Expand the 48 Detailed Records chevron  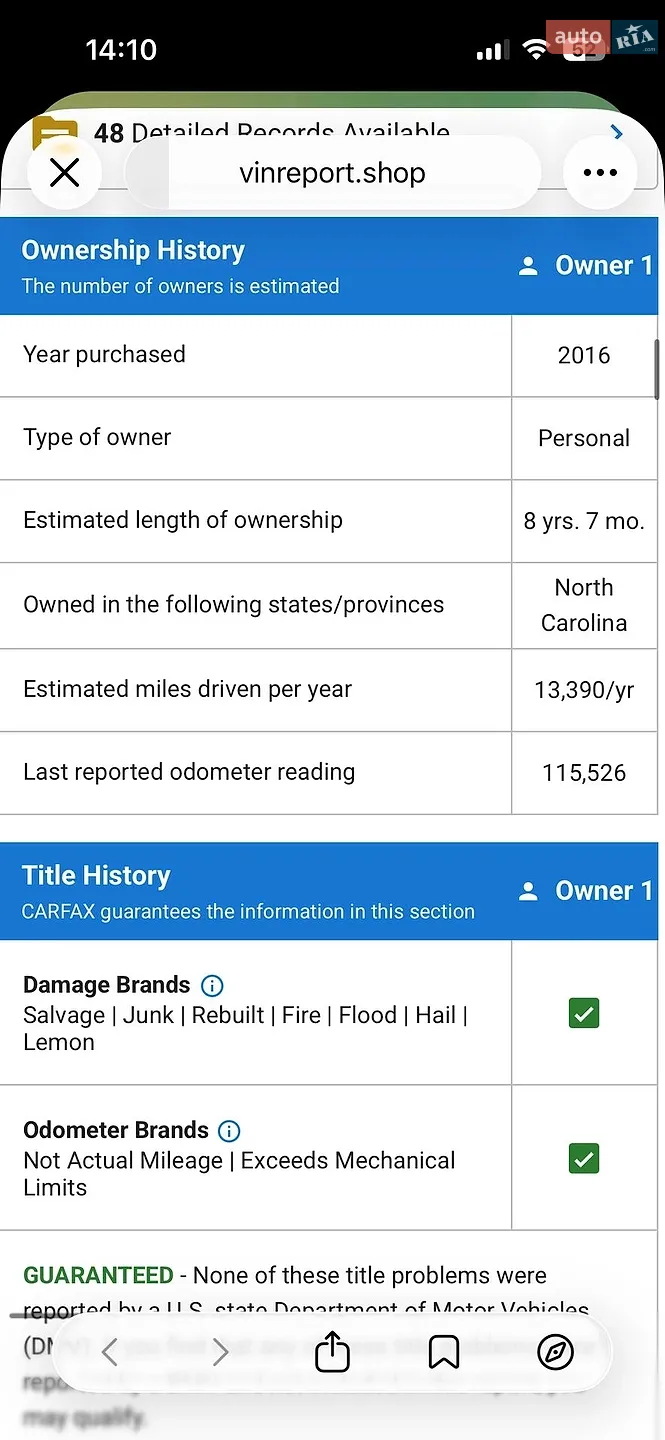617,132
